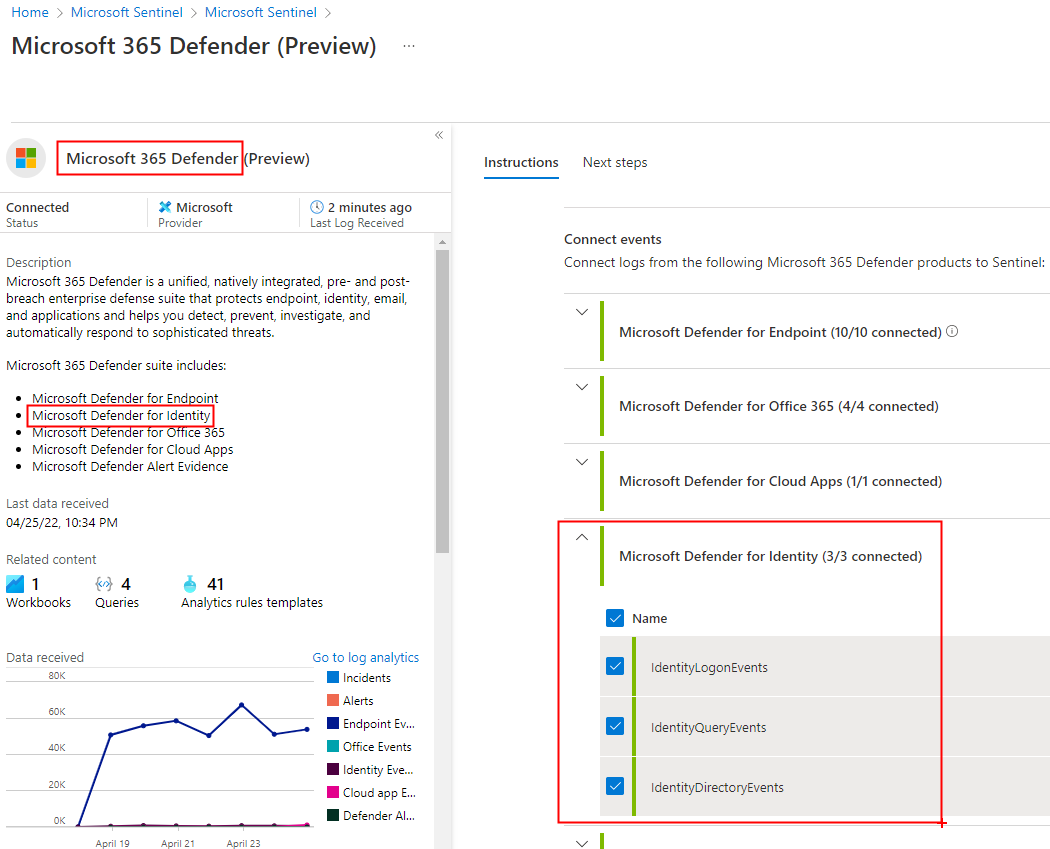Viewport: 1050px width, 849px height.
Task: Collapse the left panel with double chevron
Action: (439, 135)
